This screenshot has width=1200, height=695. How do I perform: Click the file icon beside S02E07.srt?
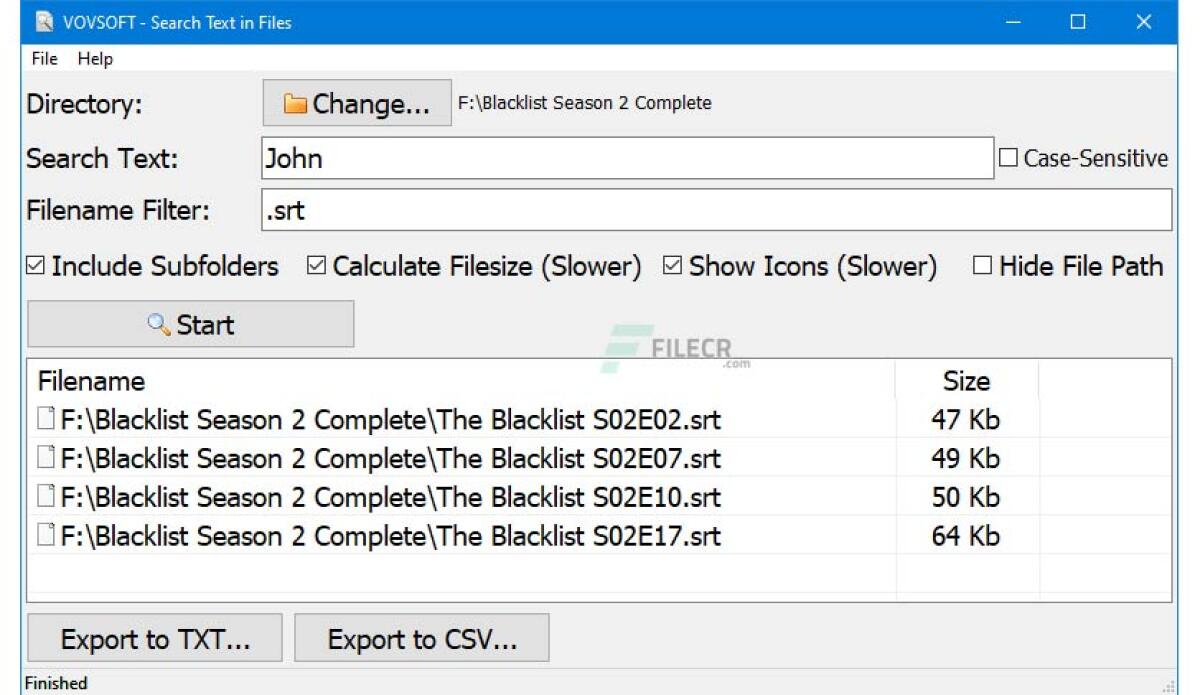point(44,458)
